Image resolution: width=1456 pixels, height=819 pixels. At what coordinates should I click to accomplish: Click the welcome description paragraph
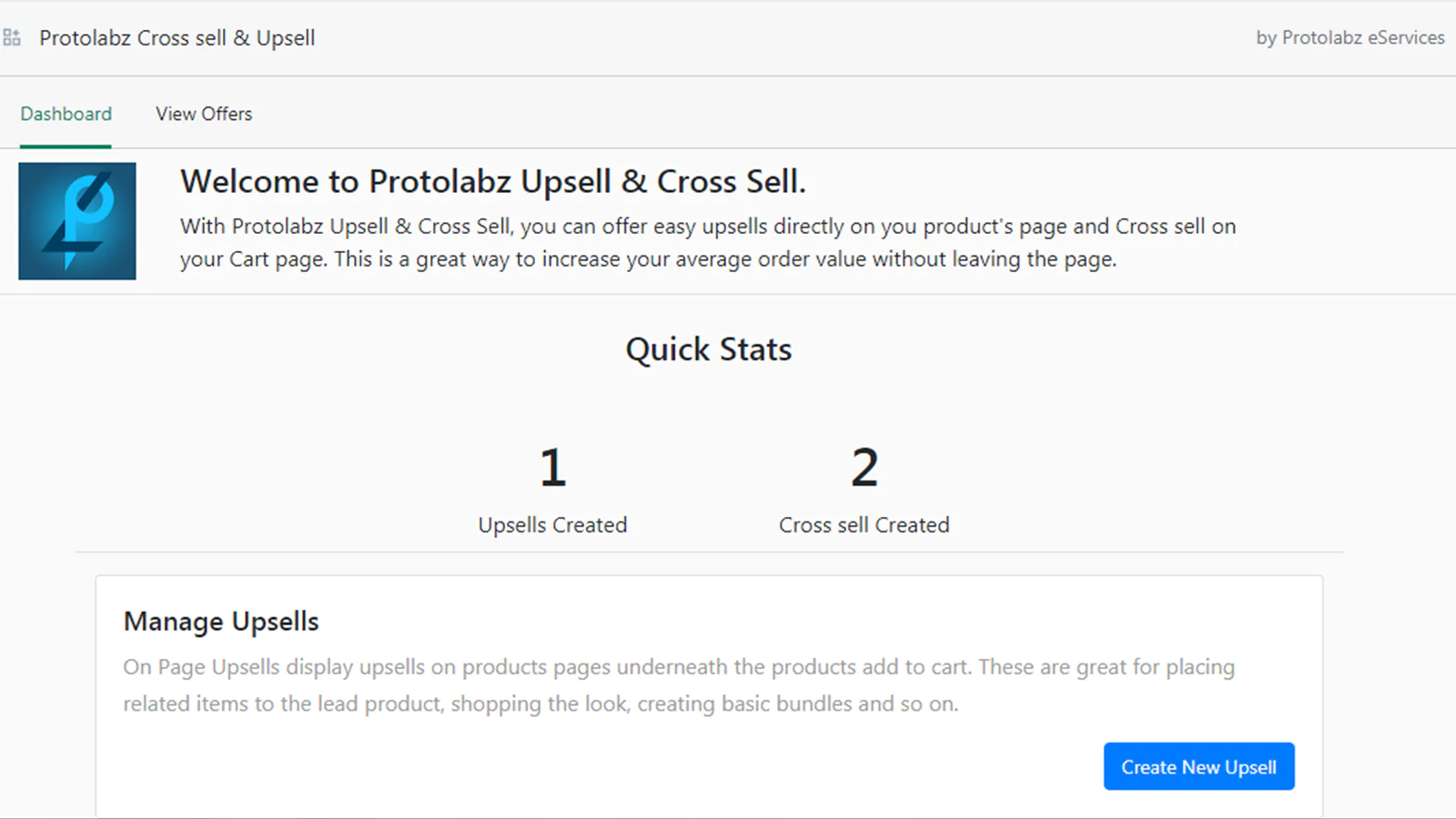tap(708, 243)
